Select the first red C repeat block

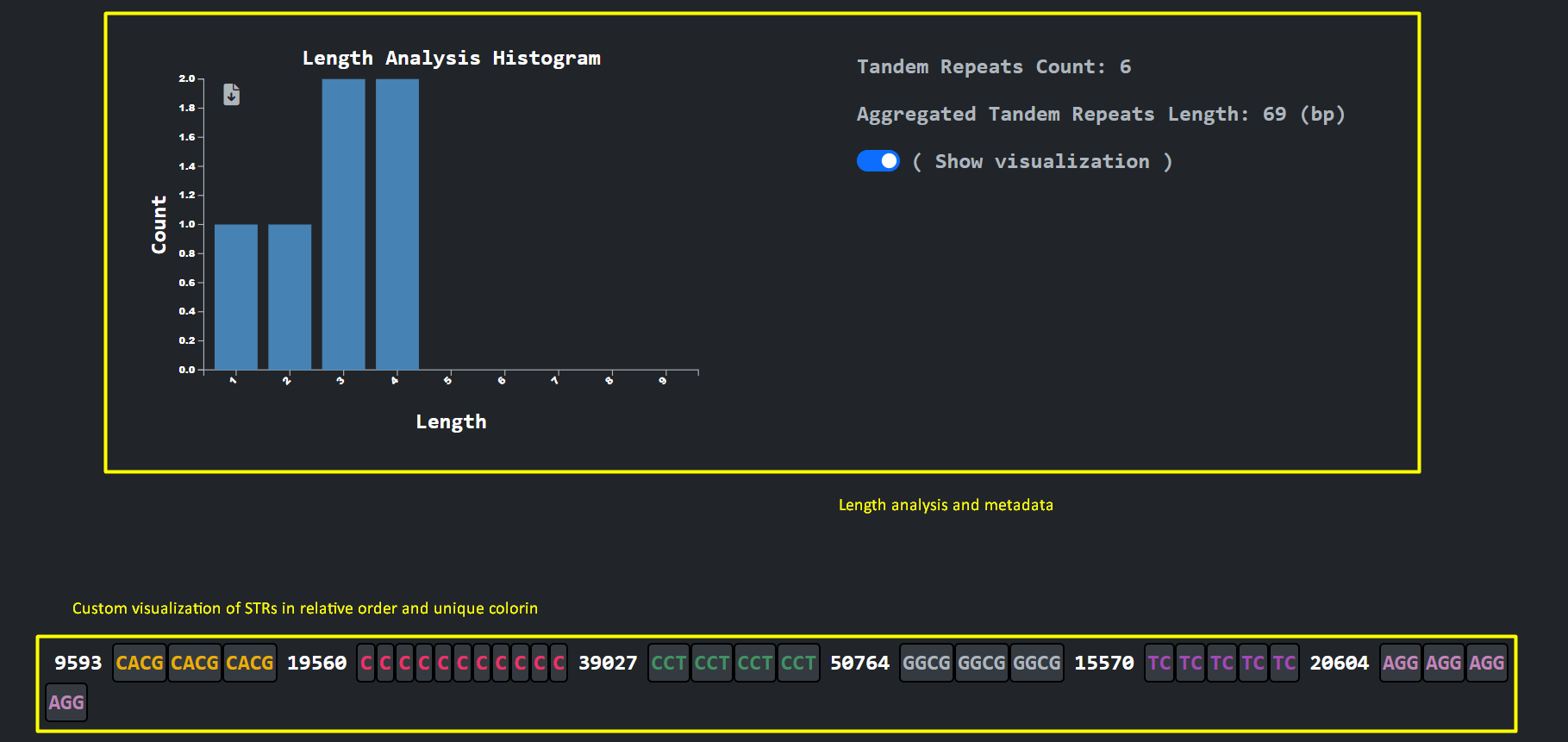click(x=366, y=663)
